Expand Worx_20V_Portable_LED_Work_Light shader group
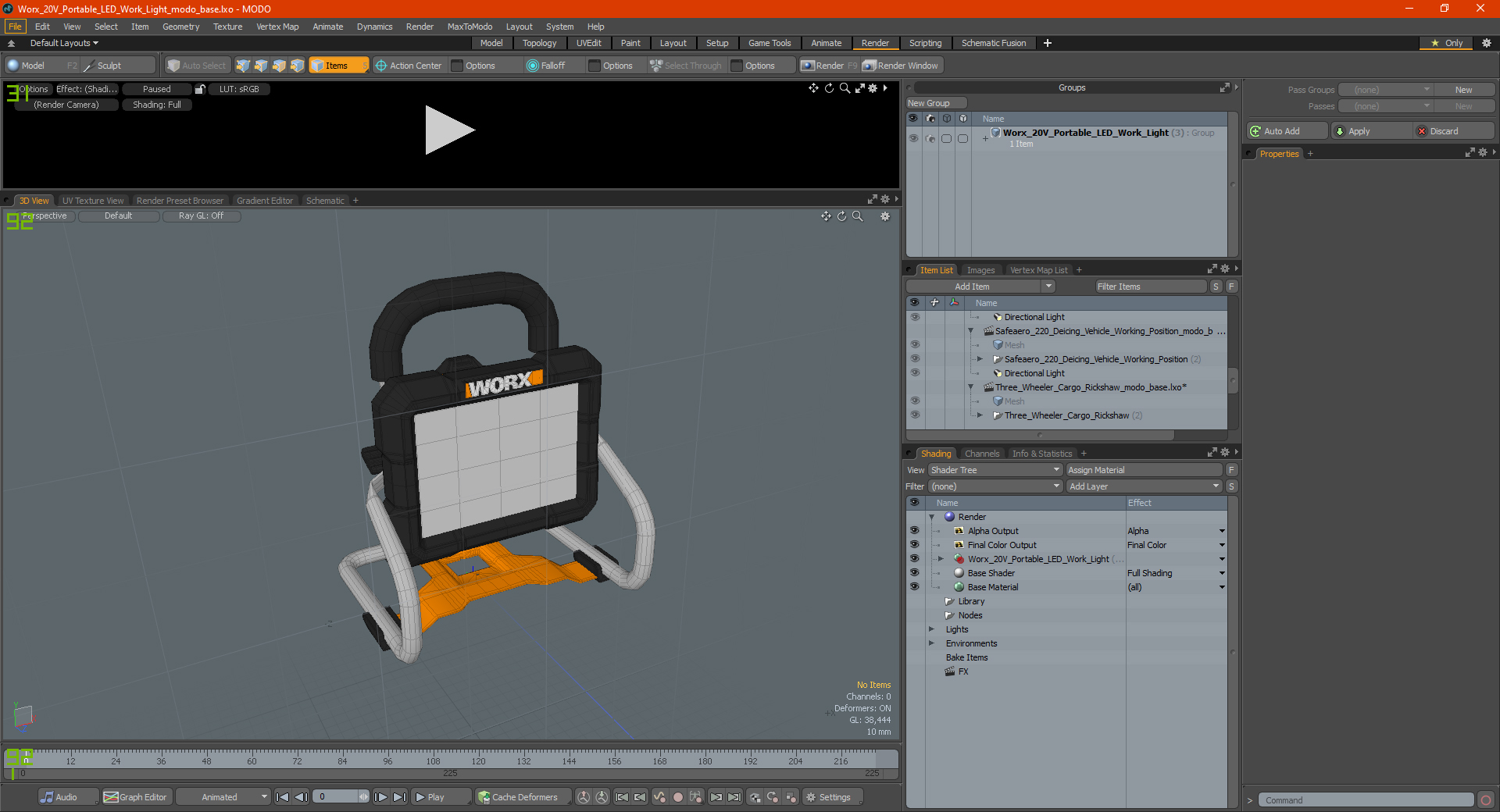The width and height of the screenshot is (1500, 812). point(941,559)
